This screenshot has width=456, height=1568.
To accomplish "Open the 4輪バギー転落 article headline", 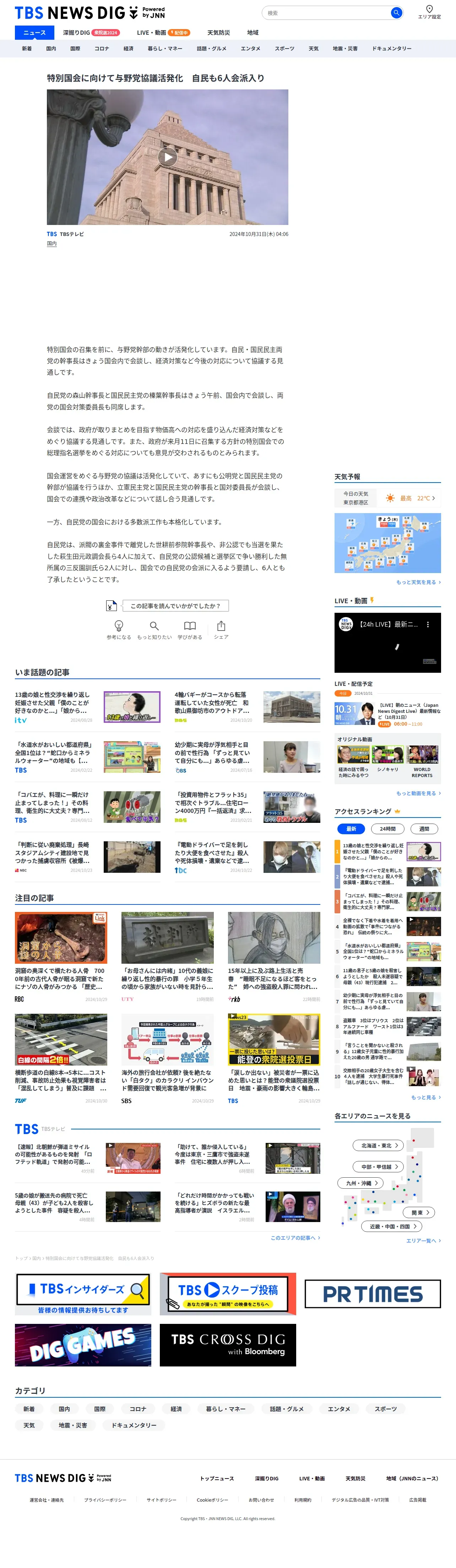I will (212, 703).
